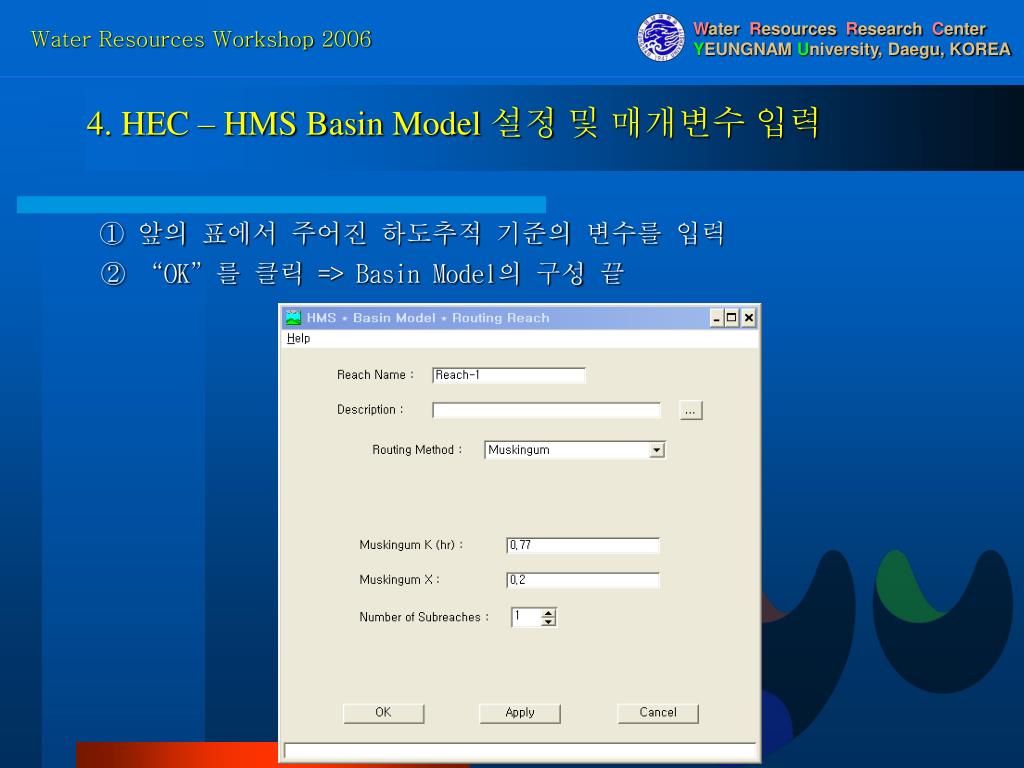Edit the Reach Name field
Screen dimensions: 1024x768
coord(509,375)
